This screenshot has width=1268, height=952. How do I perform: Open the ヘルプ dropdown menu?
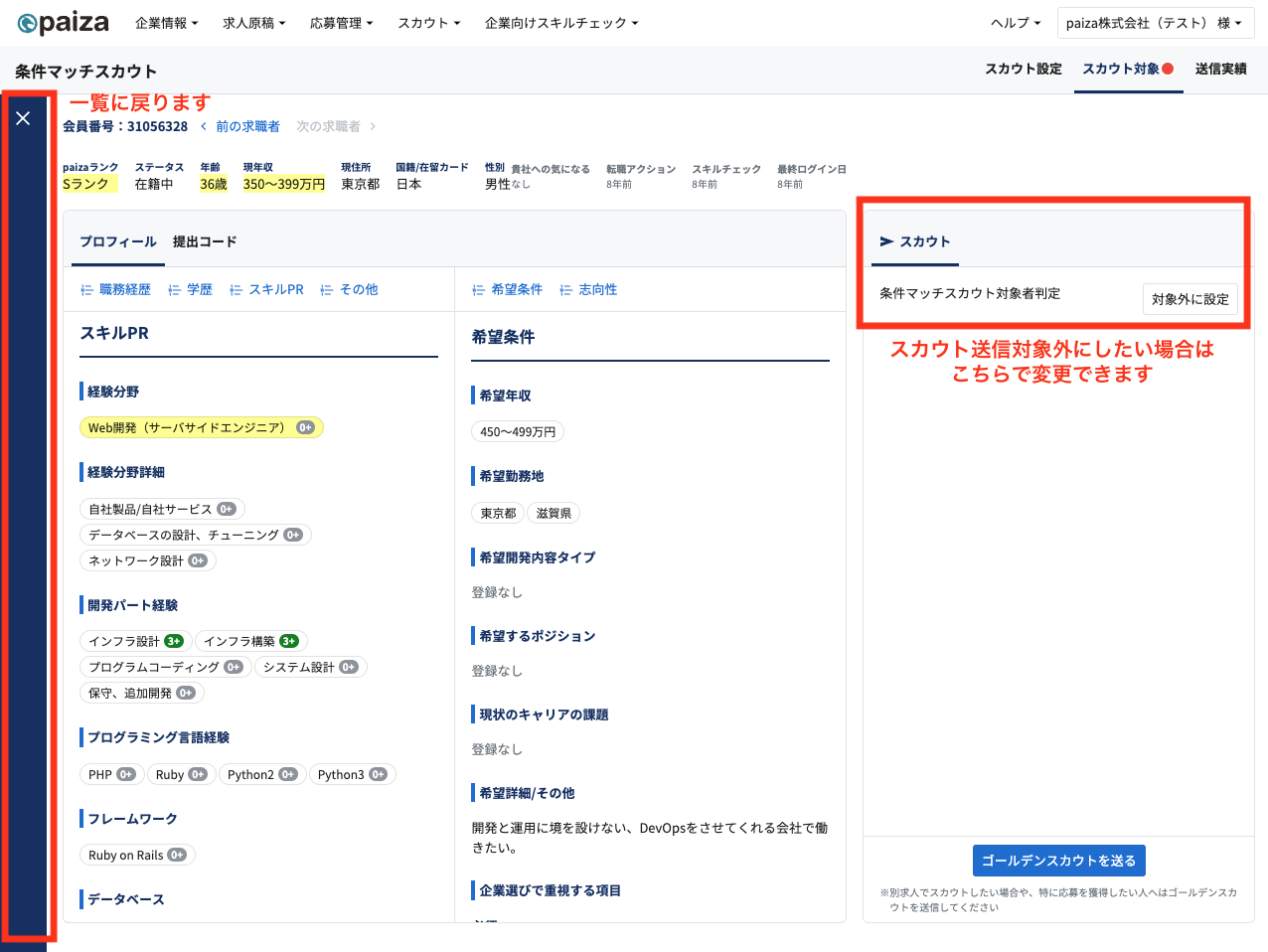1016,23
